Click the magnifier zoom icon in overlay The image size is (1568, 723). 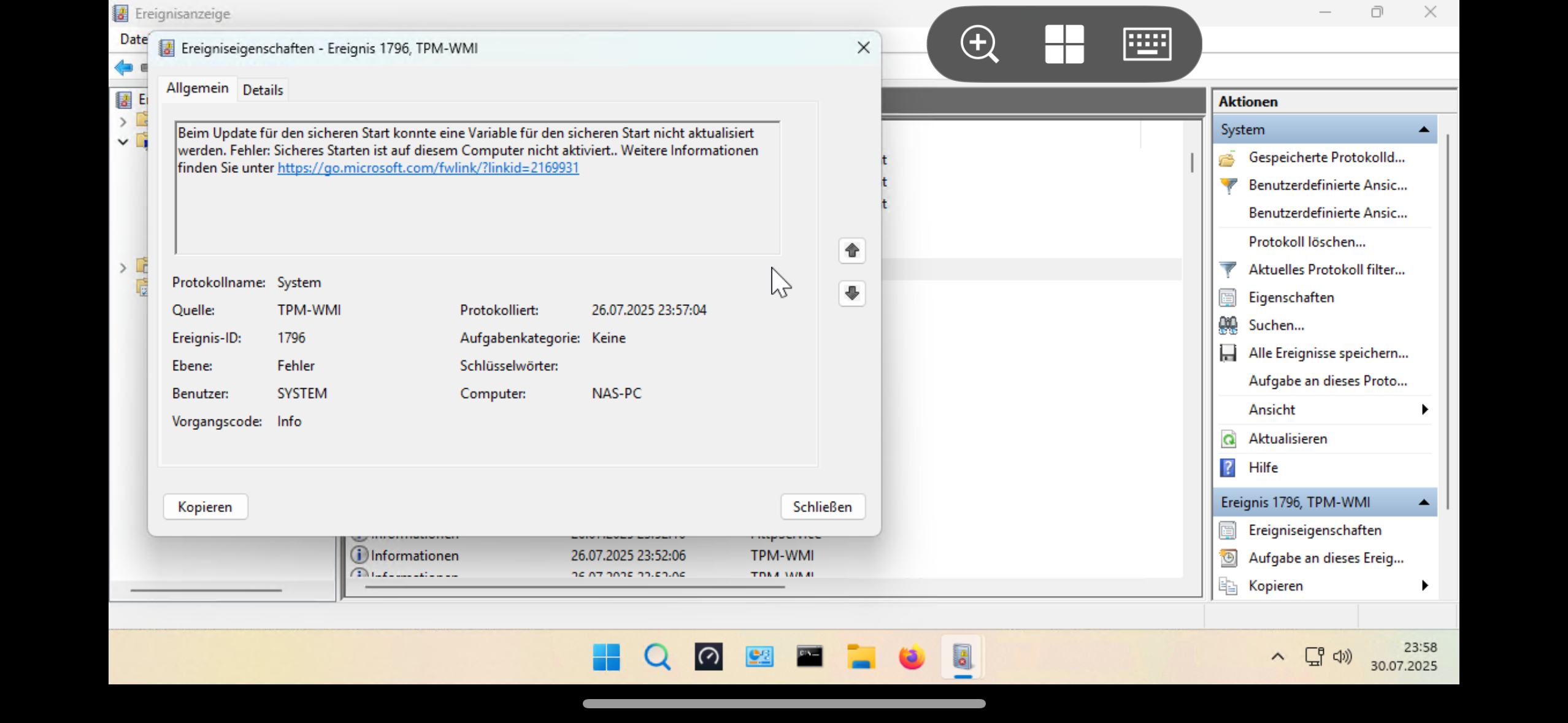(x=979, y=44)
